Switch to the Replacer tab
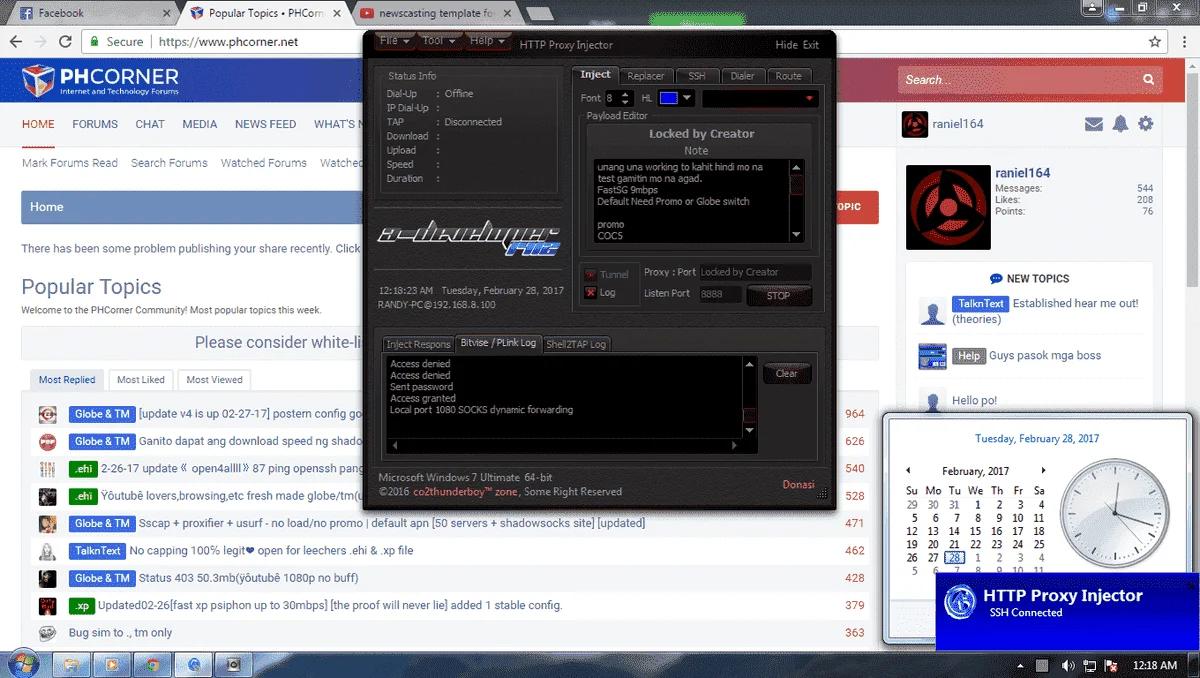This screenshot has height=678, width=1200. coord(646,76)
